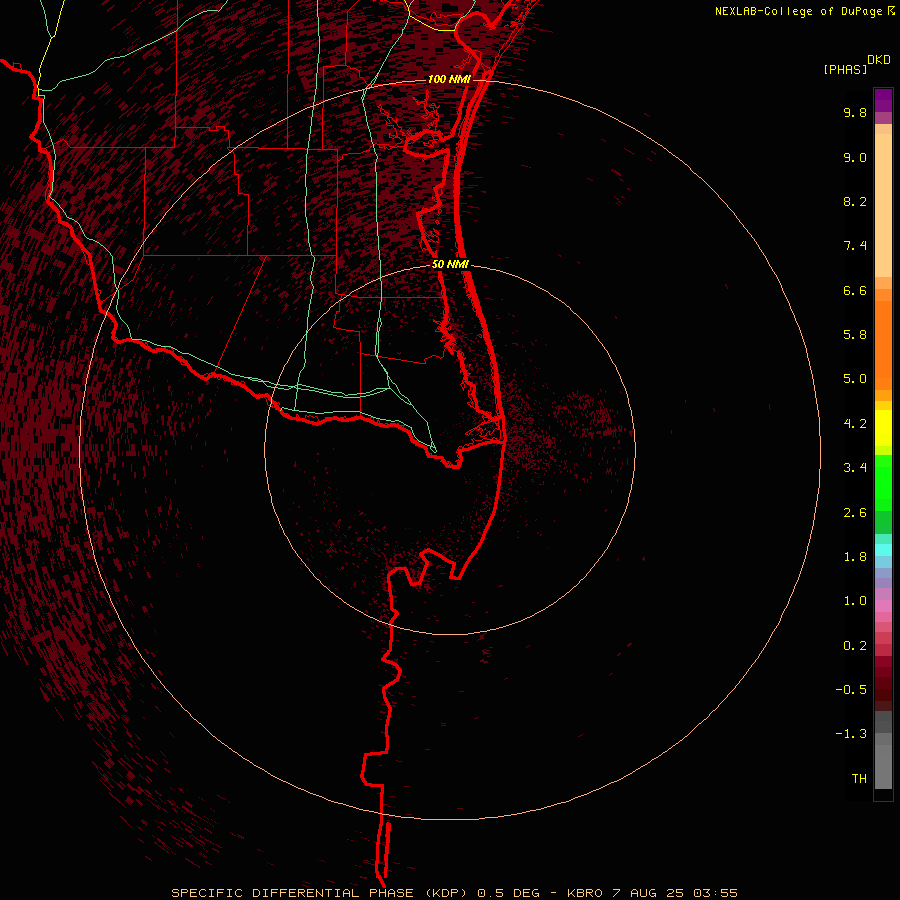Click the 5.8 color scale value

[855, 334]
